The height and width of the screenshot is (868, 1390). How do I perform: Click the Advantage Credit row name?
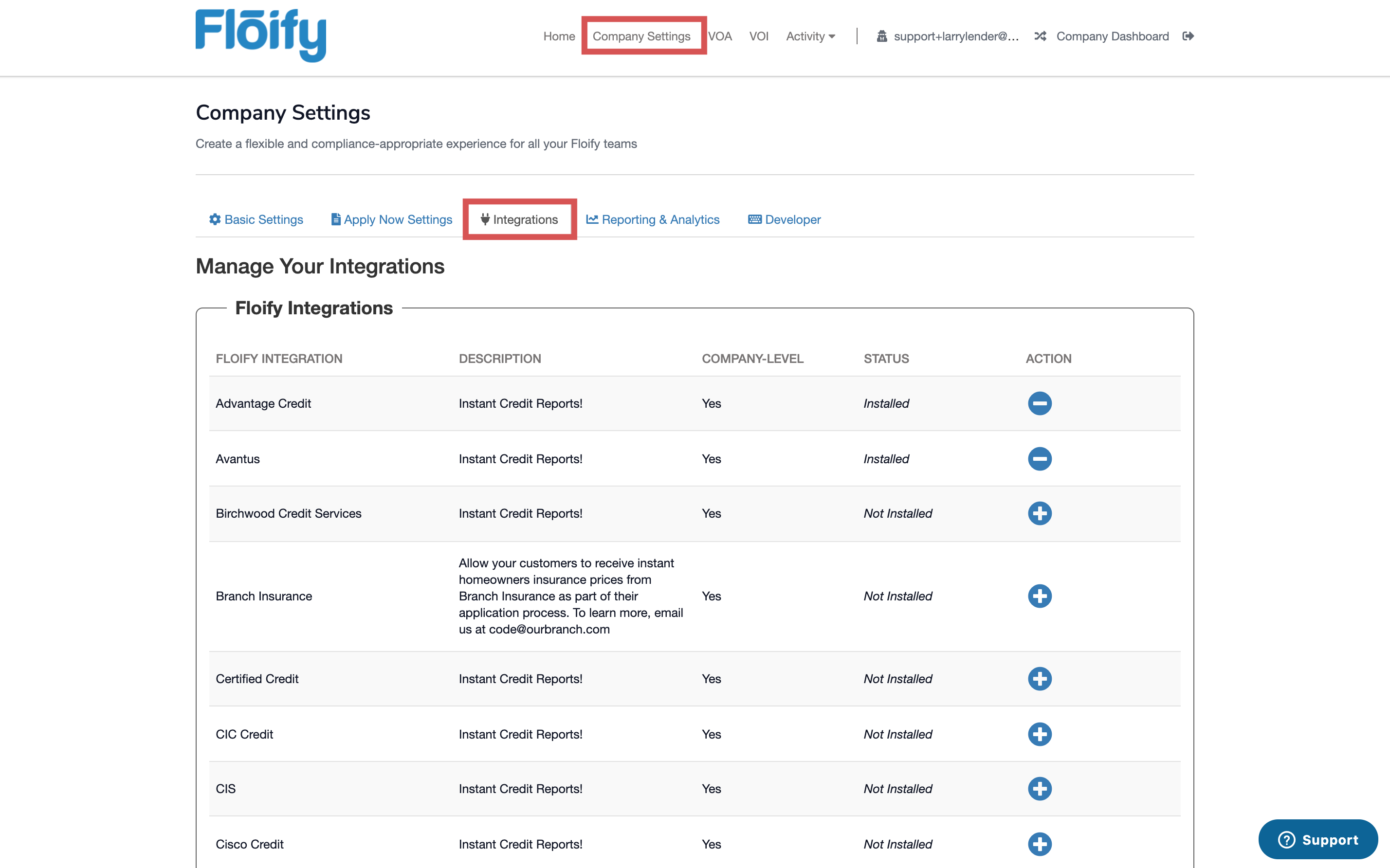pos(263,403)
